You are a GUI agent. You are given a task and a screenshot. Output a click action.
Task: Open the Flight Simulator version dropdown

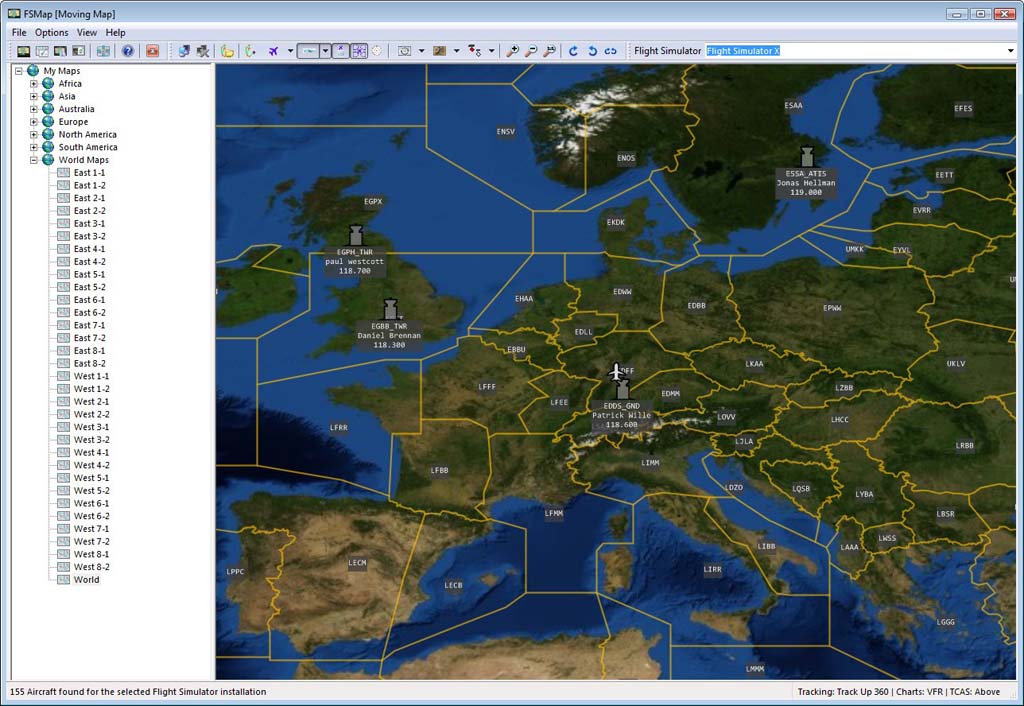(x=1010, y=51)
